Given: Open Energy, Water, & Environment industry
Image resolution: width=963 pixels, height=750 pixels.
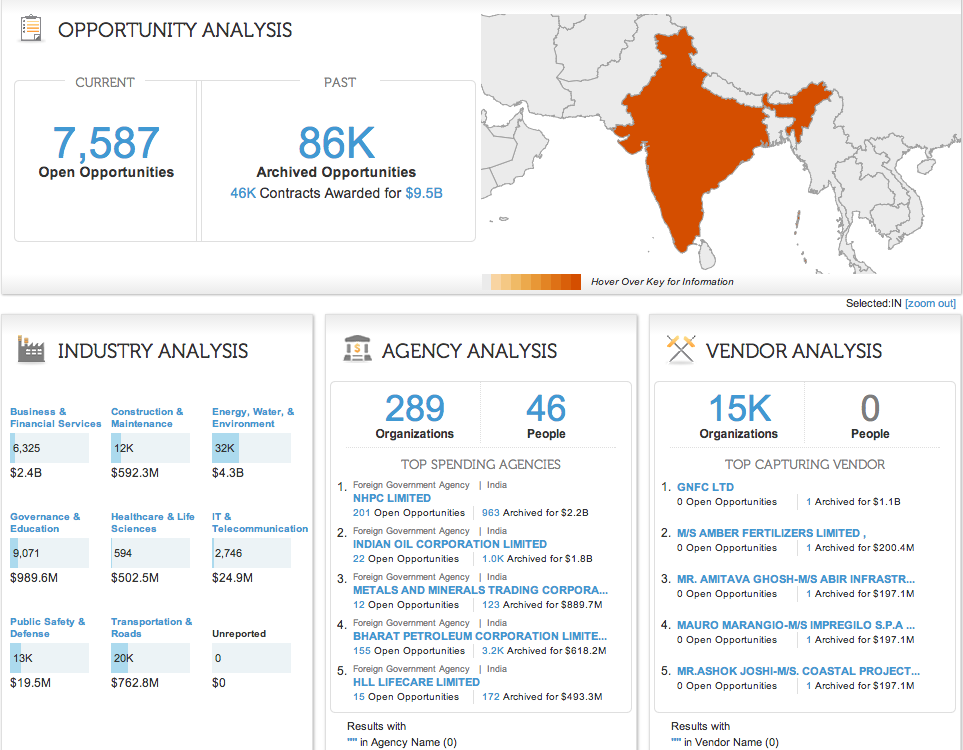Looking at the screenshot, I should [253, 418].
